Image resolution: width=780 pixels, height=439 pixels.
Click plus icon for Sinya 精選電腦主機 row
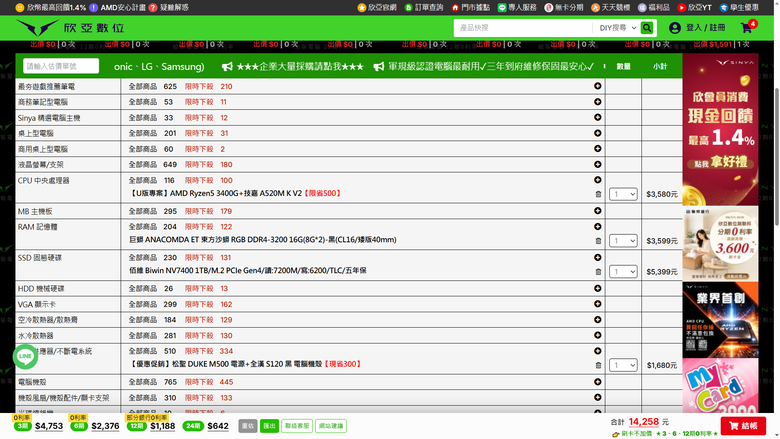597,117
